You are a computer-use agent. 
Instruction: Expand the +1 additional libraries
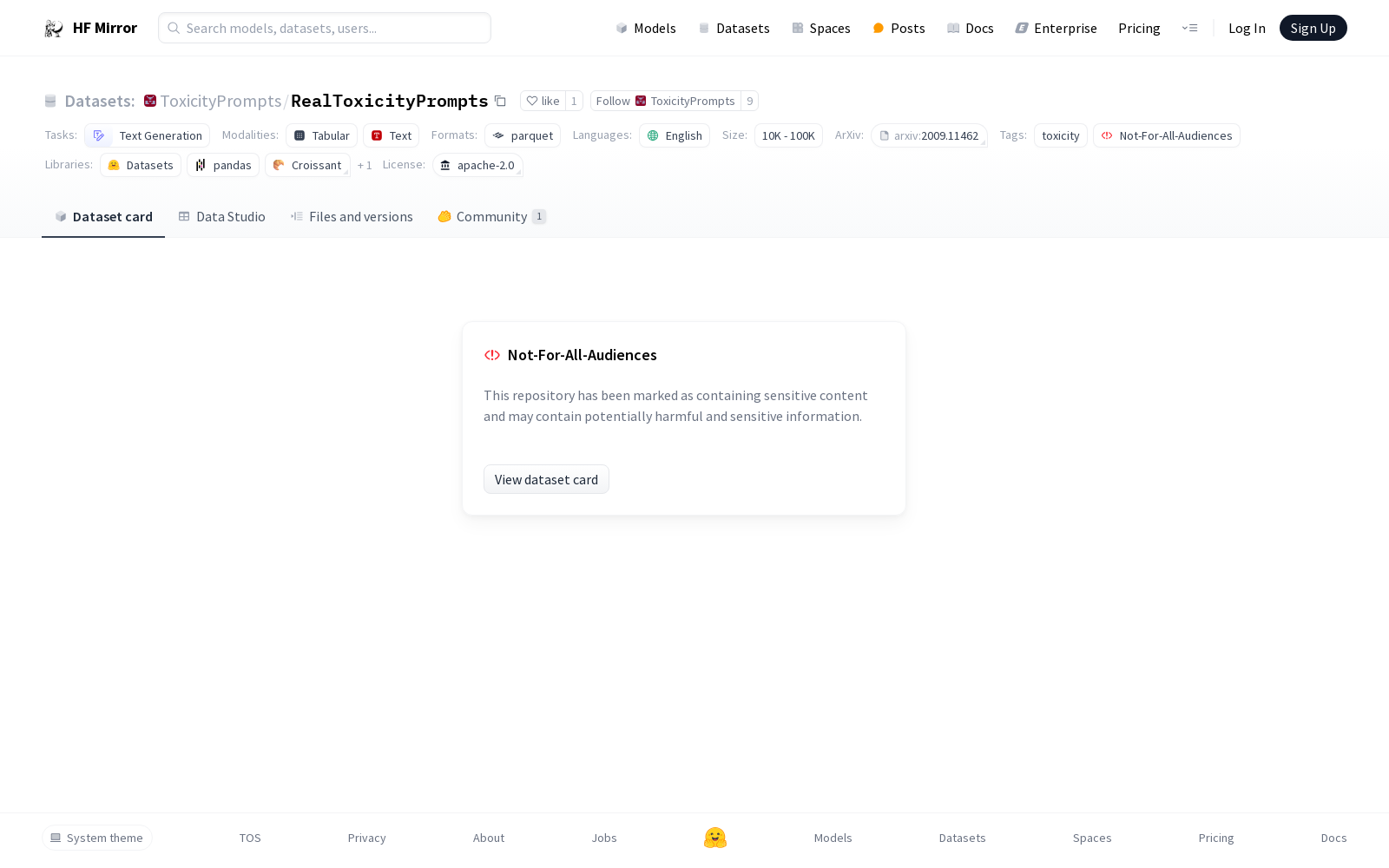[365, 166]
